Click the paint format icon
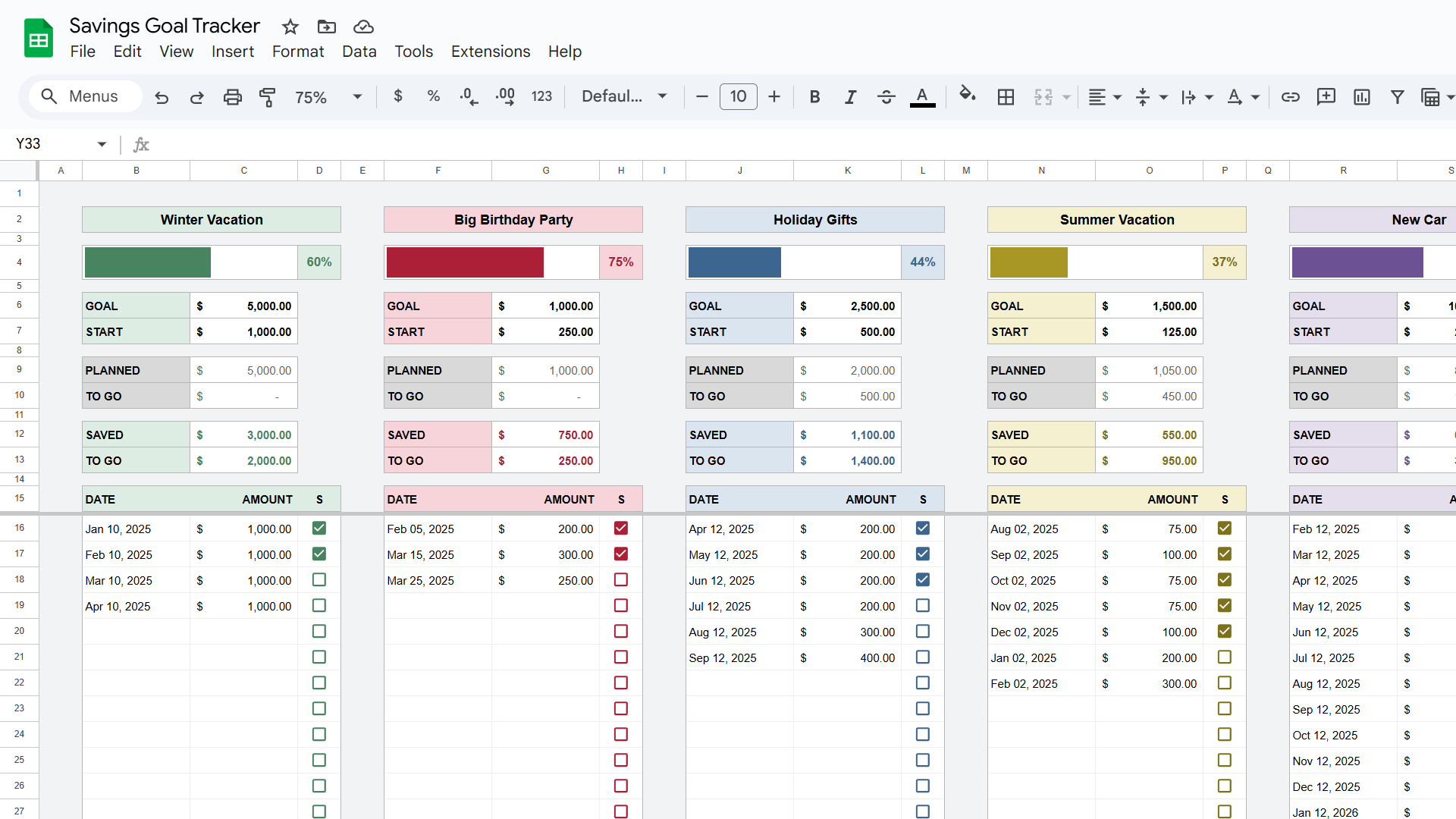This screenshot has height=819, width=1456. (267, 97)
